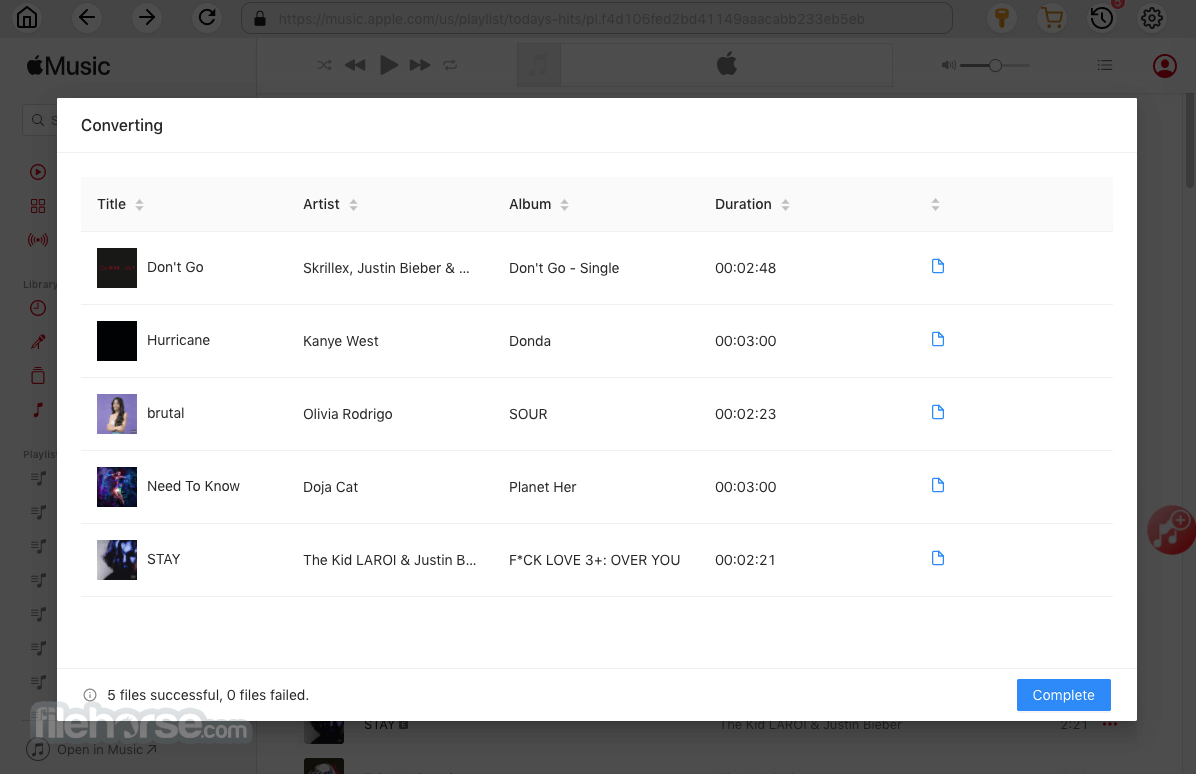1196x774 pixels.
Task: Mute with the speaker volume icon
Action: coord(948,66)
